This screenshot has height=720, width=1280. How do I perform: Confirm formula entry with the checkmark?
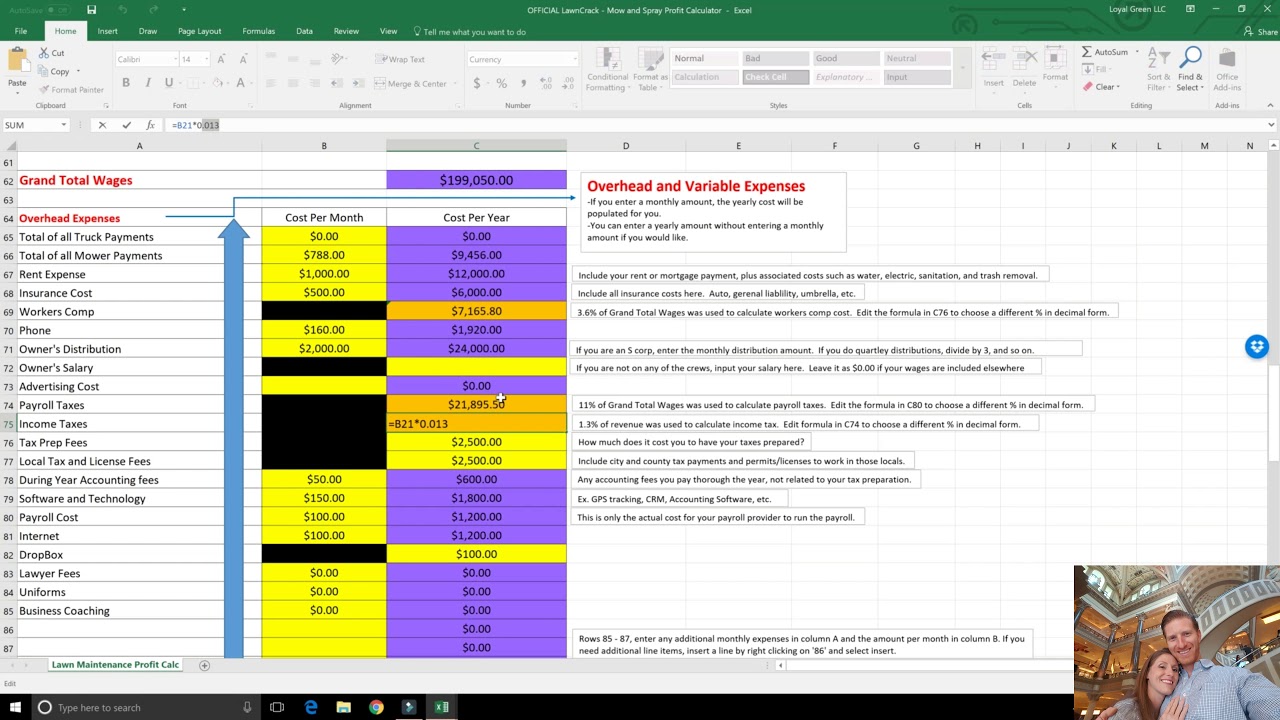pyautogui.click(x=126, y=125)
